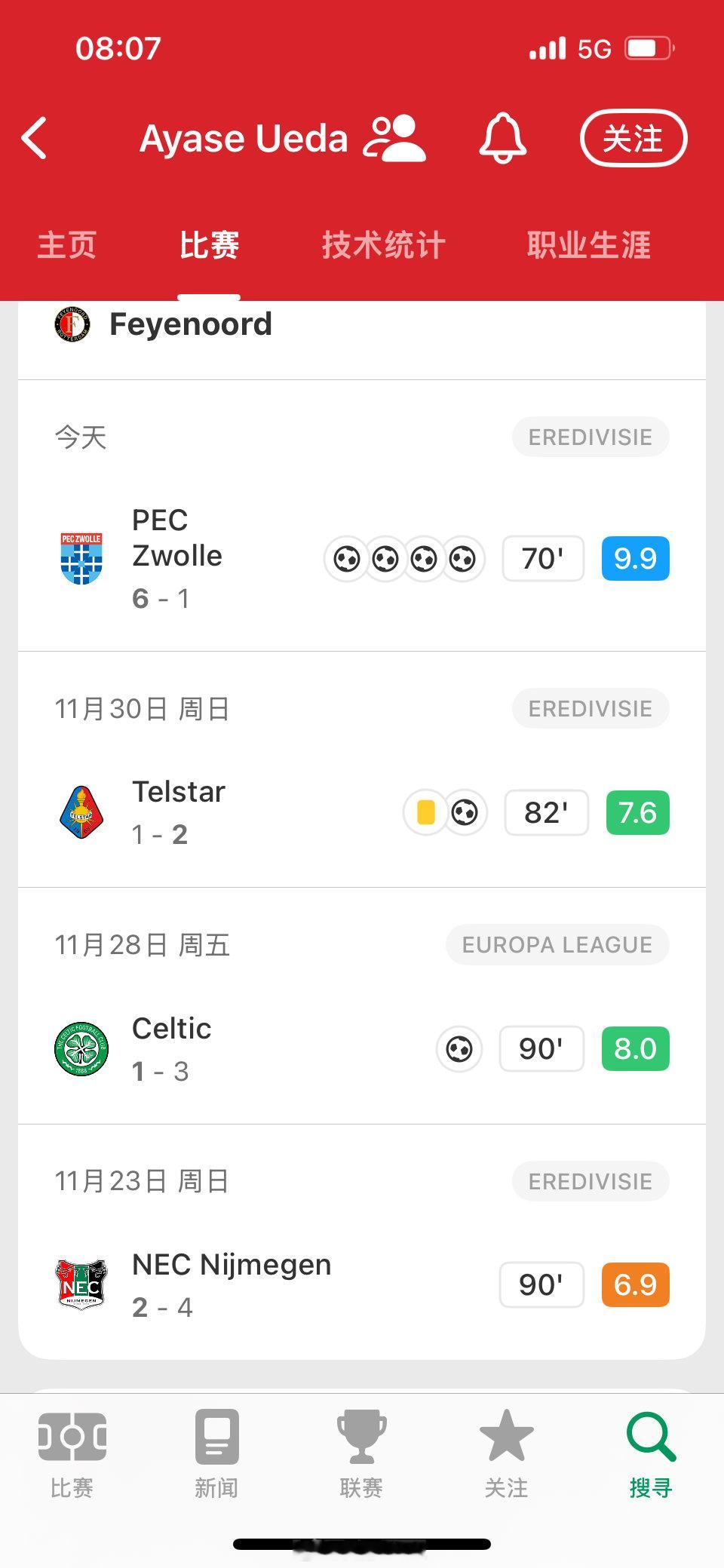Open the NEC Nijmegen 2 - 4 match
Viewport: 724px width, 1568px height.
coord(362,1242)
